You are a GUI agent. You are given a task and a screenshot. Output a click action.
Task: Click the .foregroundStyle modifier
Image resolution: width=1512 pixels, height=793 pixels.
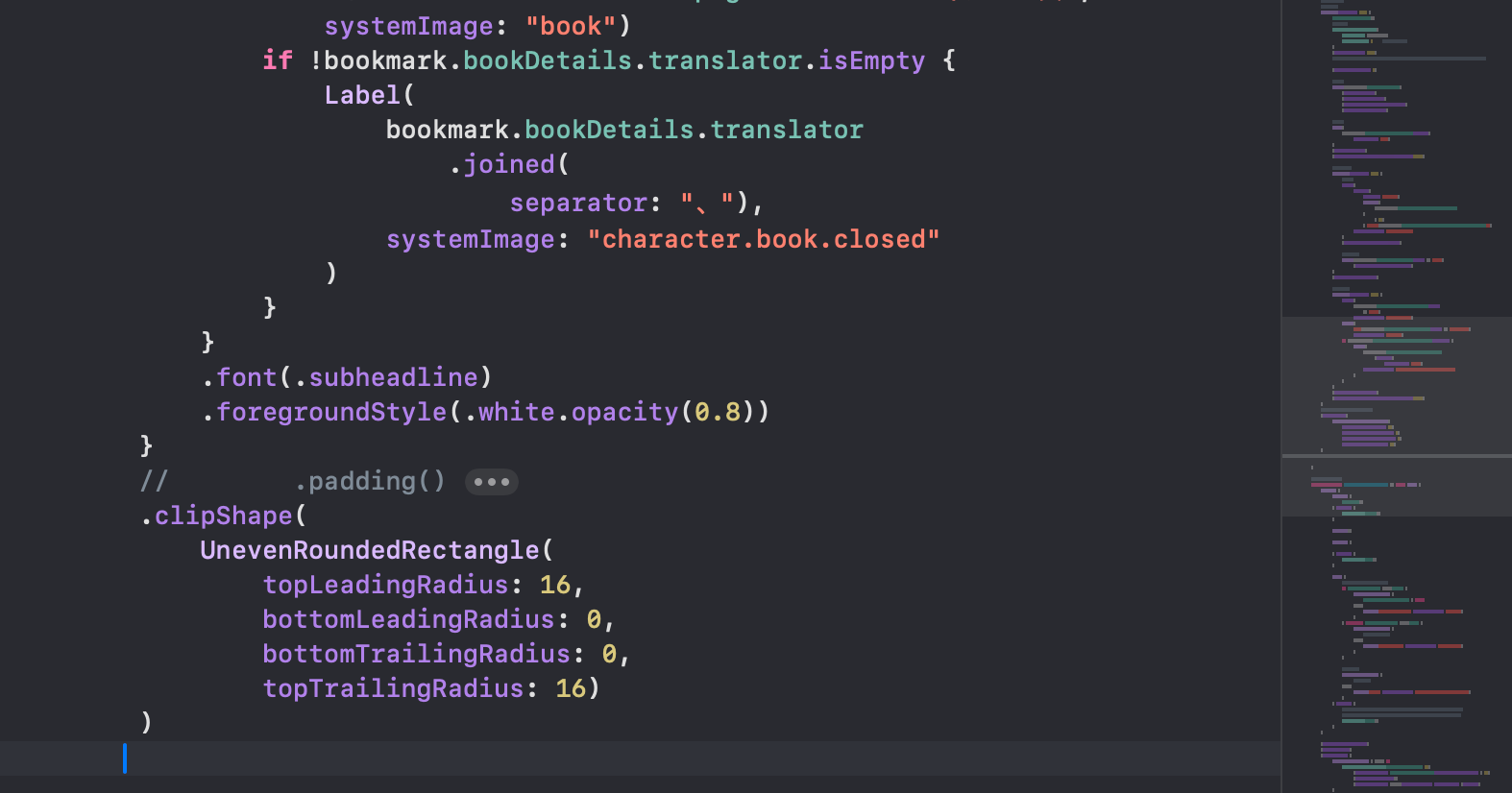tap(330, 412)
